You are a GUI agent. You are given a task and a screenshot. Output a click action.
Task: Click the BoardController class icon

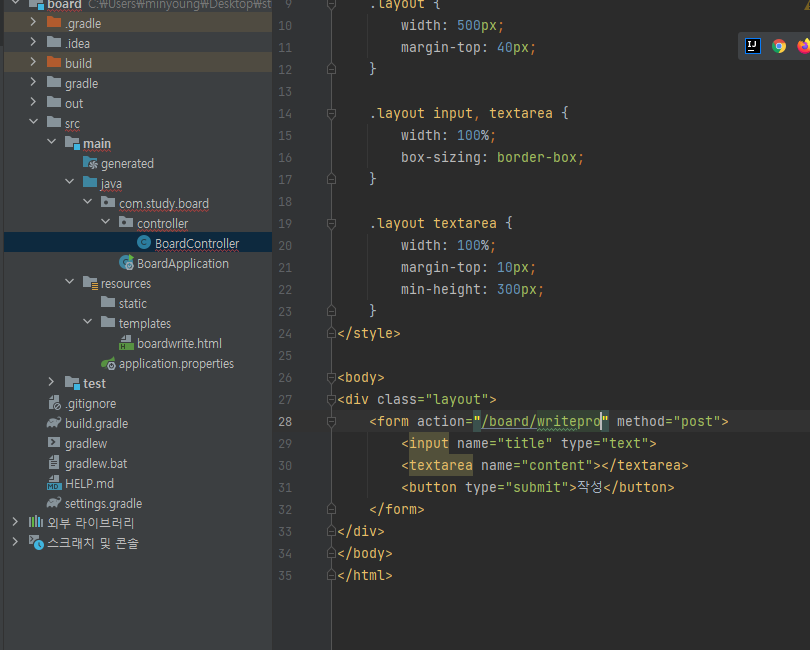pos(144,242)
